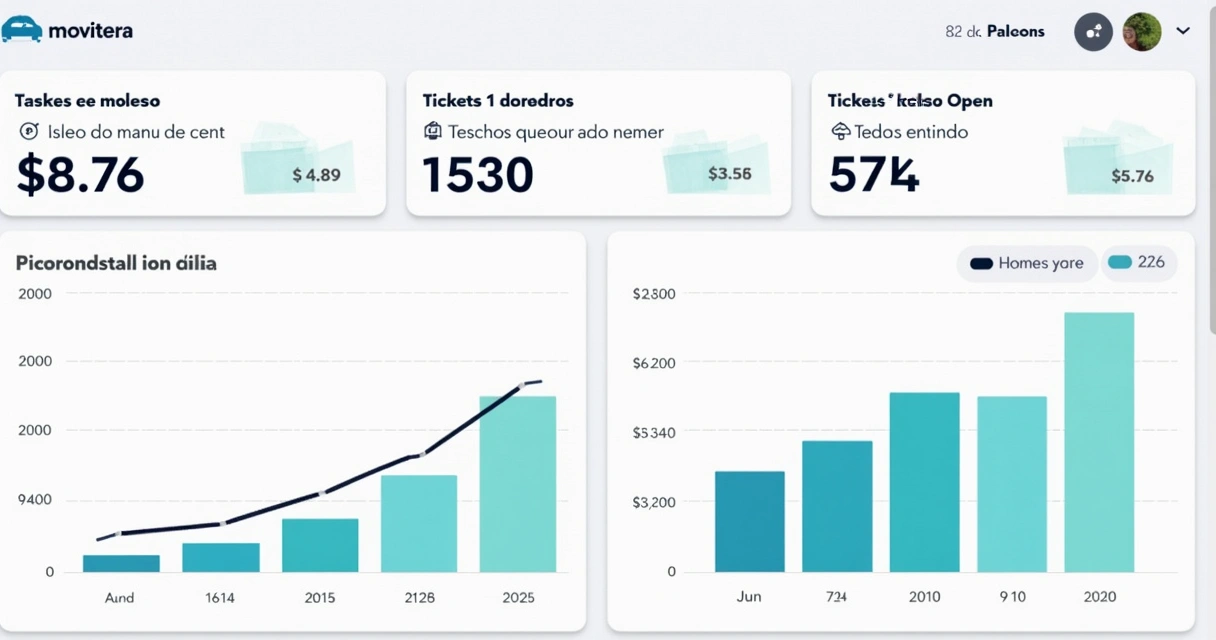Select the 1614 bar in left chart

coord(221,558)
